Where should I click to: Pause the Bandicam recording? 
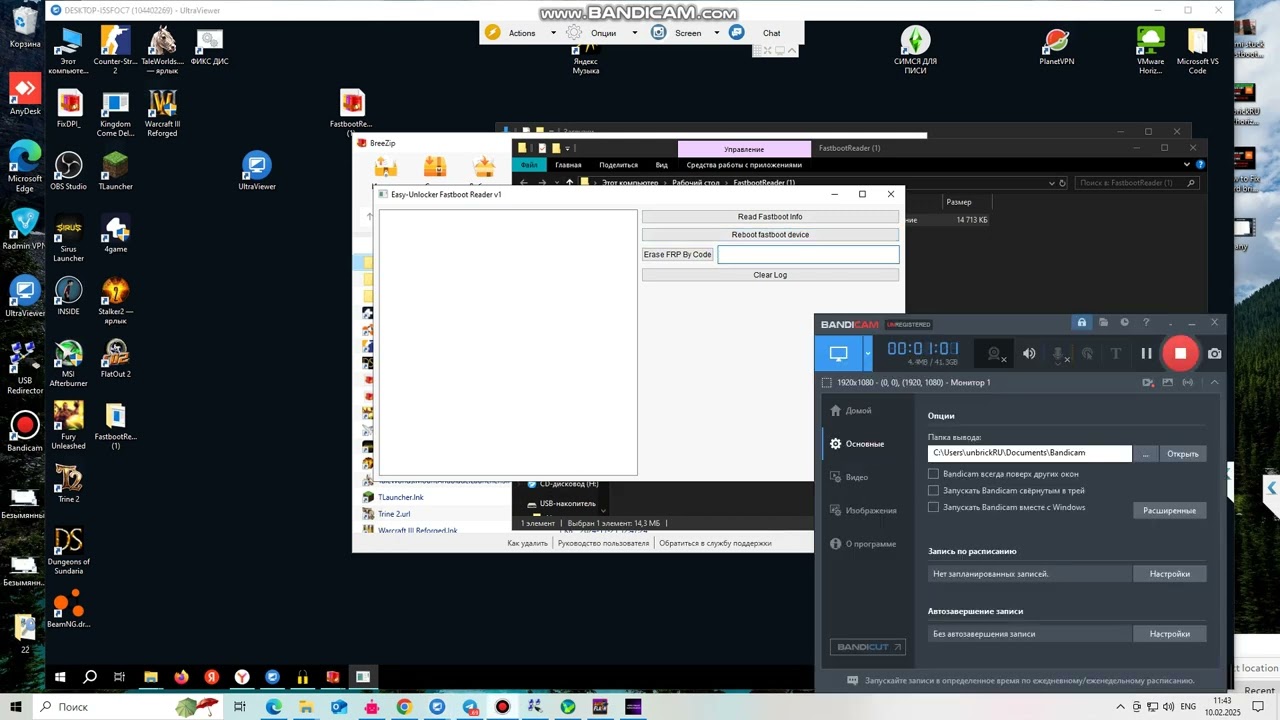coord(1146,353)
